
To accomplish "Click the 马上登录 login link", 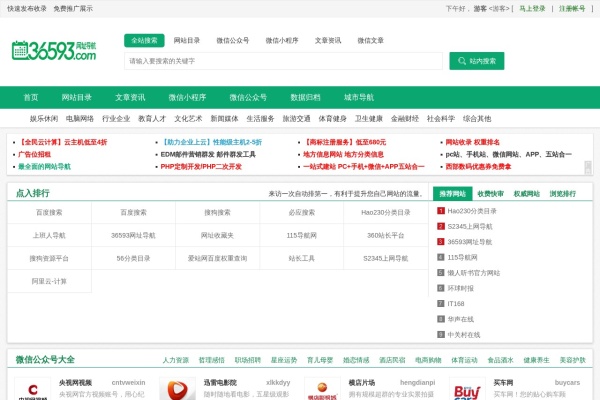I will coord(532,8).
